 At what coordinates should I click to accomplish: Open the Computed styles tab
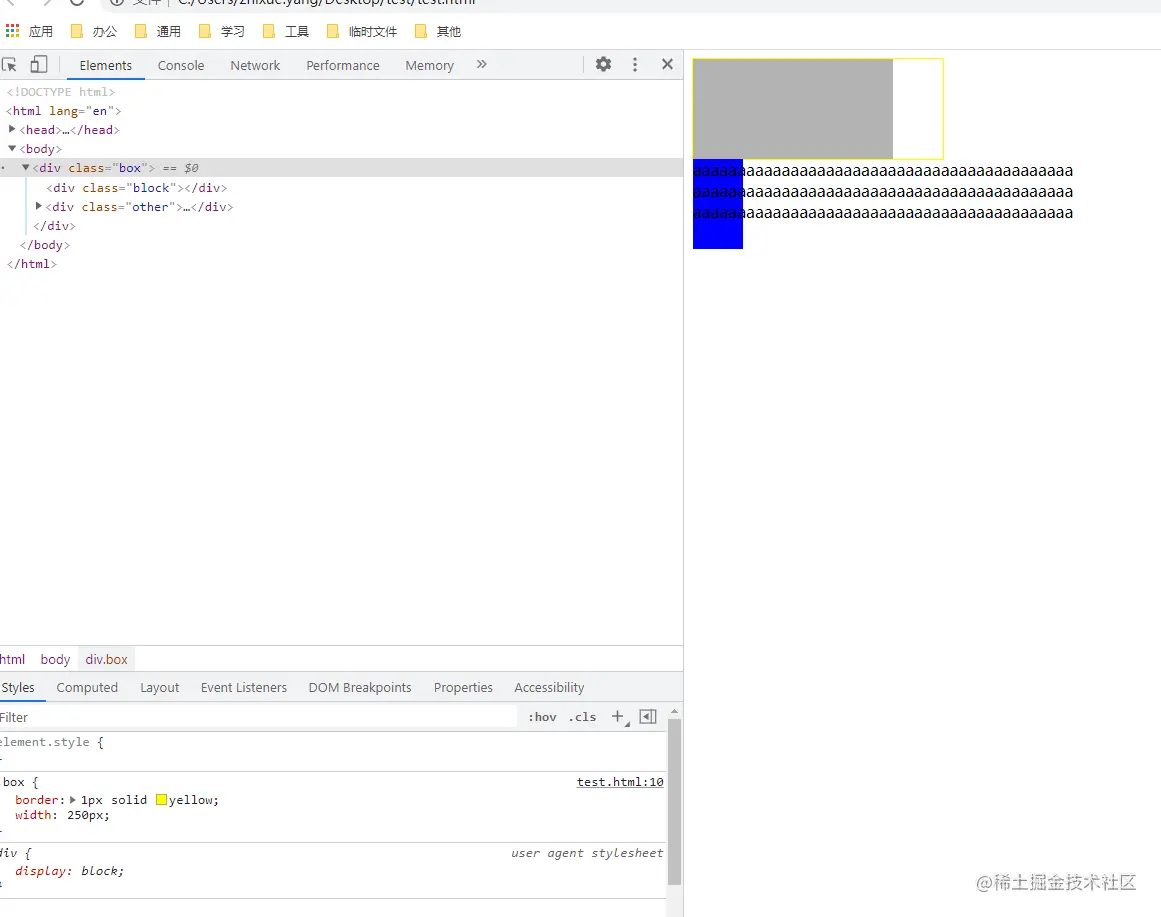[87, 687]
